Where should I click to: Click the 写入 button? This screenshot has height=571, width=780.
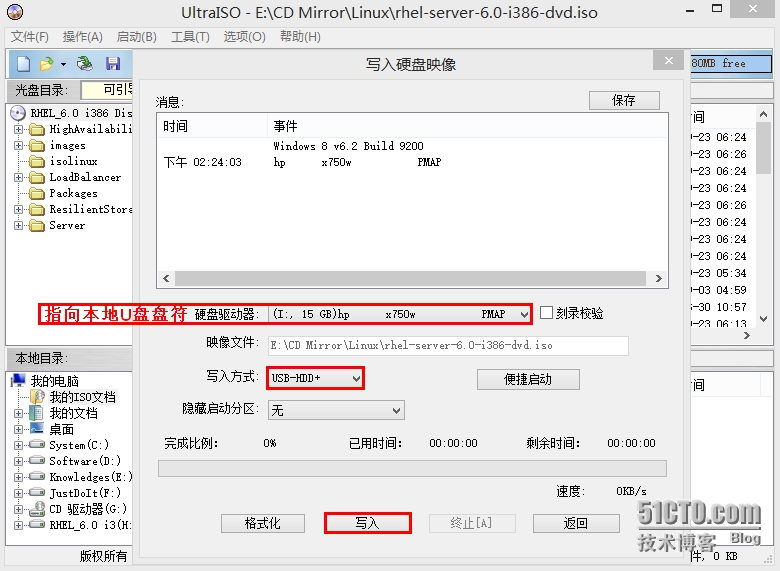368,523
